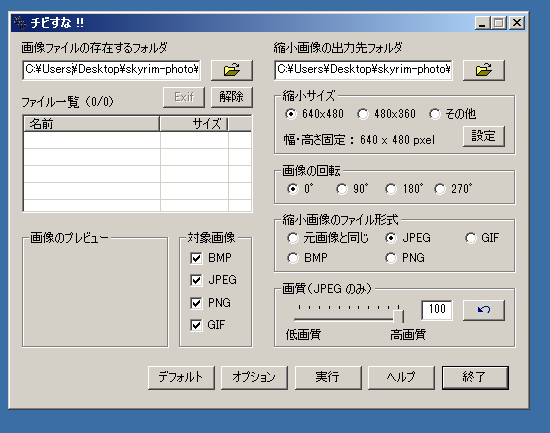Click 終了 to exit the app

pyautogui.click(x=475, y=378)
